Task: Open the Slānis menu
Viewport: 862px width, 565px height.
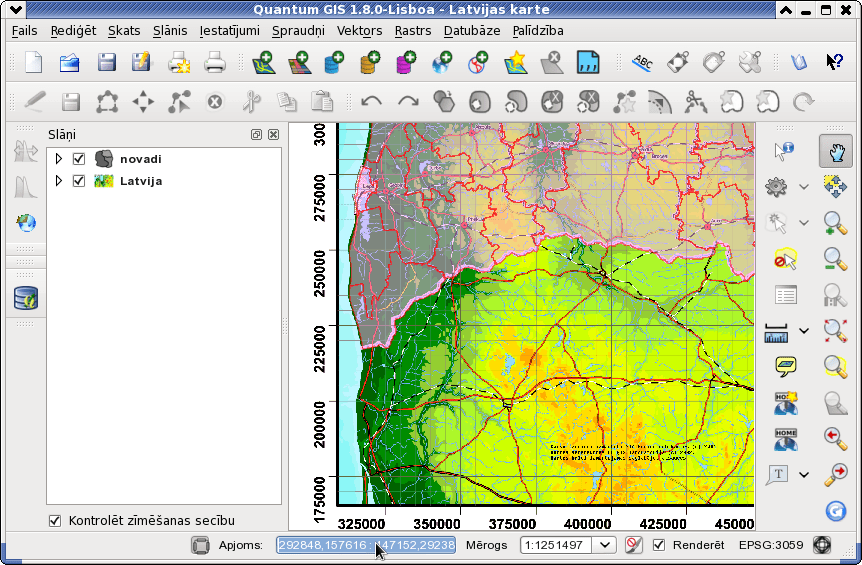Action: [x=170, y=31]
